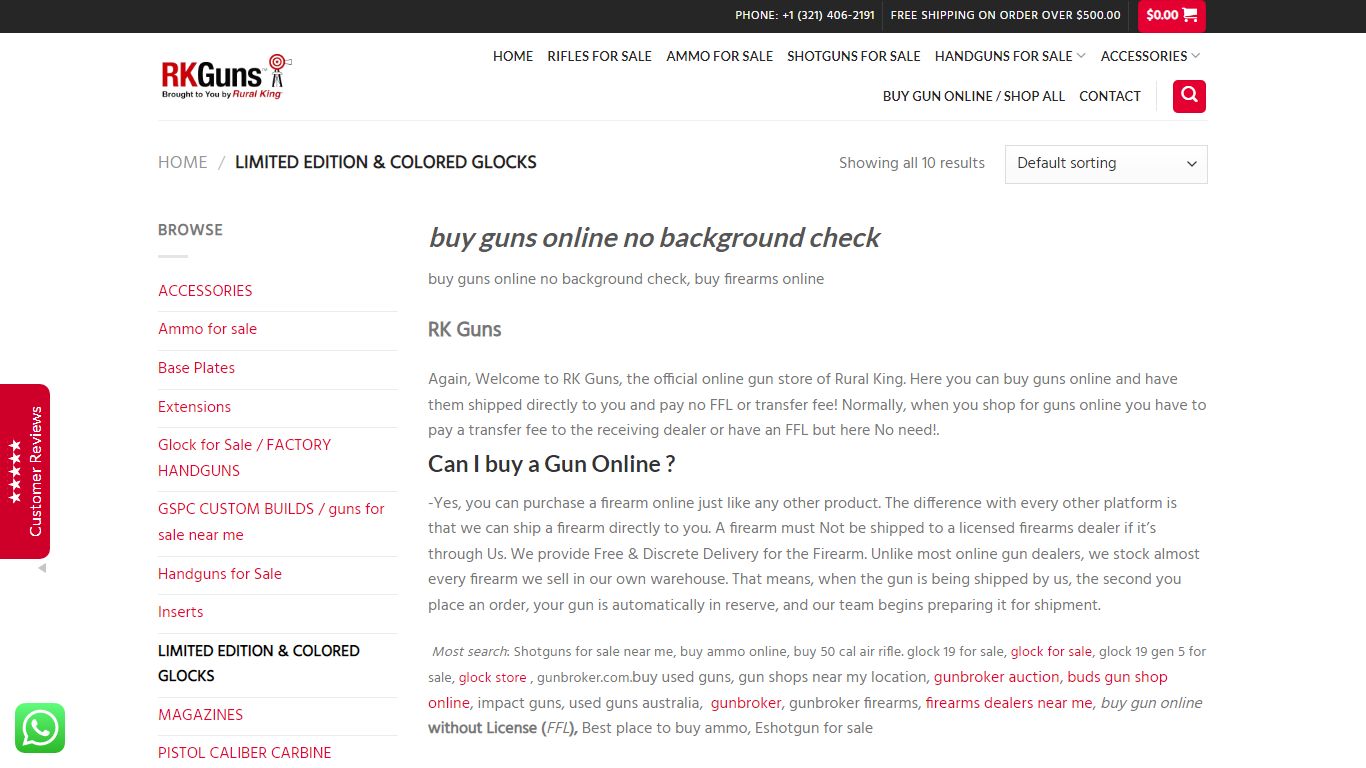The width and height of the screenshot is (1366, 768).
Task: Select Ammo for sale category
Action: point(207,329)
